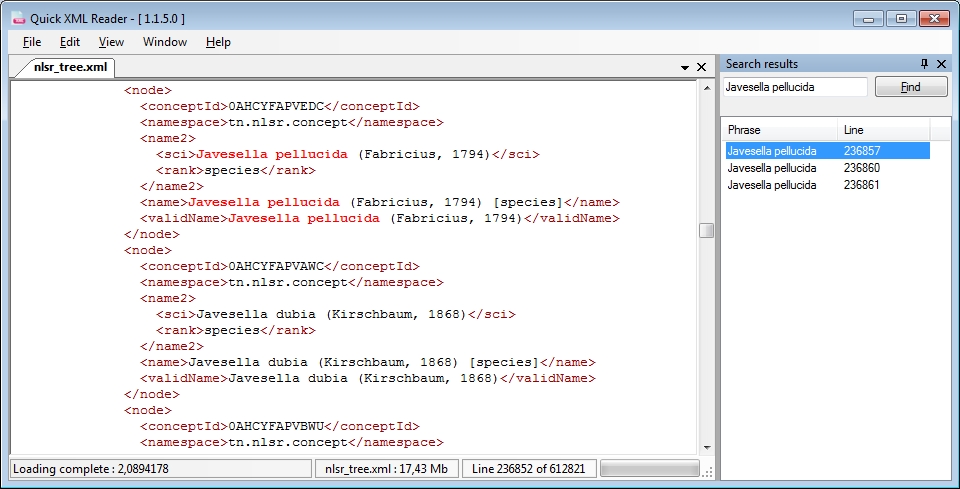
Task: Sort results by Phrase column header
Action: (x=781, y=130)
